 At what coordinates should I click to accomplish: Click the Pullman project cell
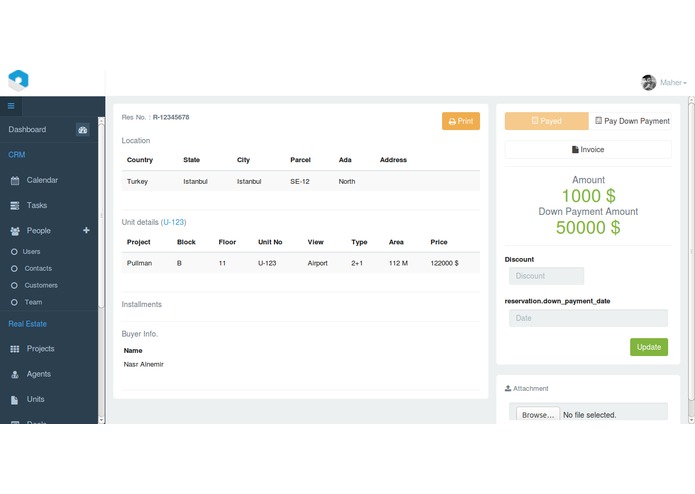[139, 263]
